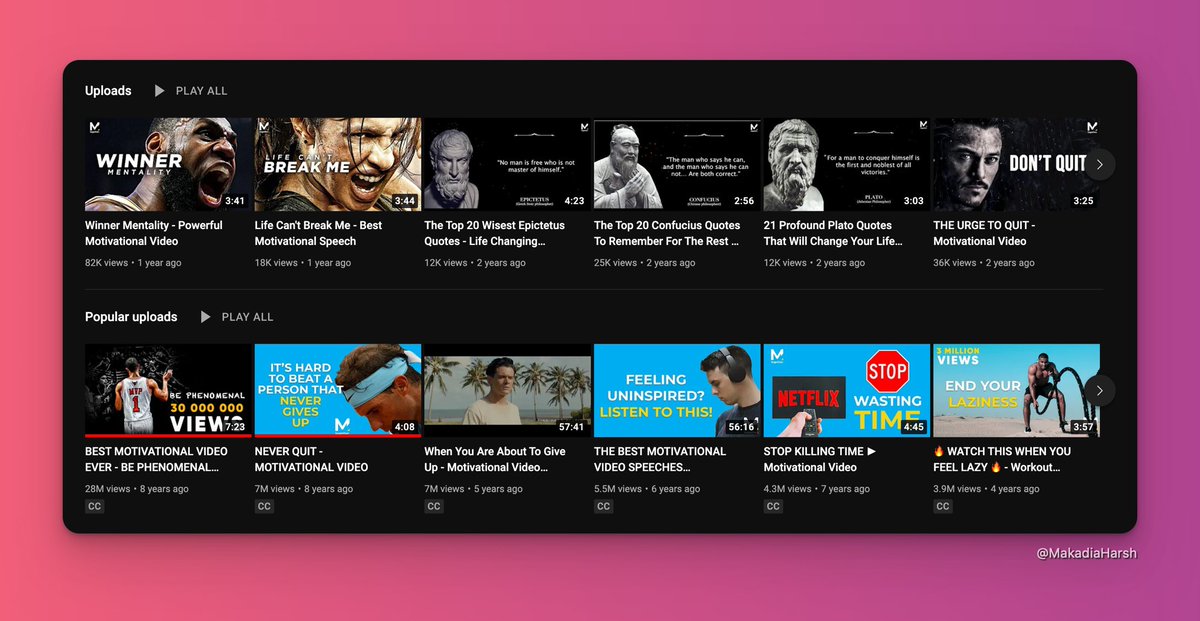Click '3.9M views • 4 years ago' text

pos(987,489)
